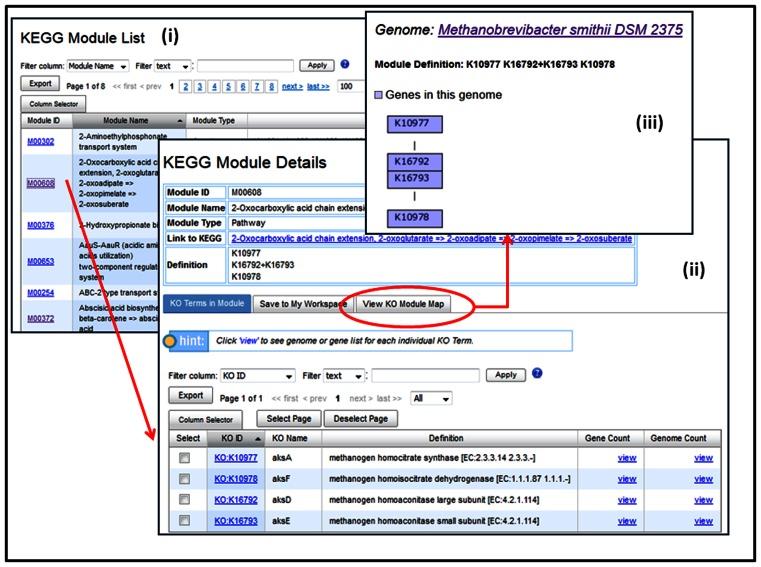The image size is (761, 567).
Task: View Gene Count for aksA row
Action: coord(627,458)
